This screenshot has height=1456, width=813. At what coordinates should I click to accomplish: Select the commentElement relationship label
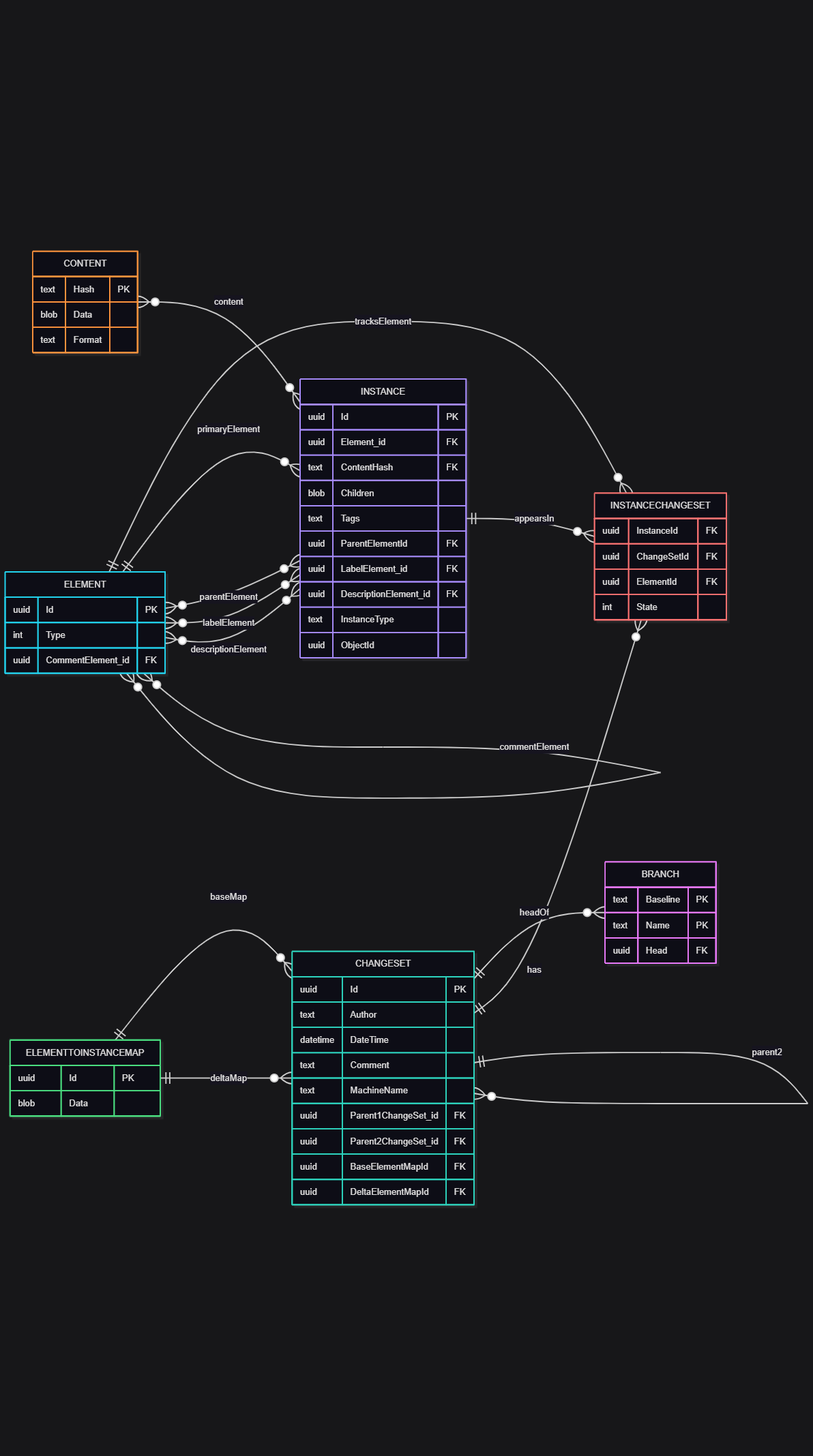[x=533, y=747]
